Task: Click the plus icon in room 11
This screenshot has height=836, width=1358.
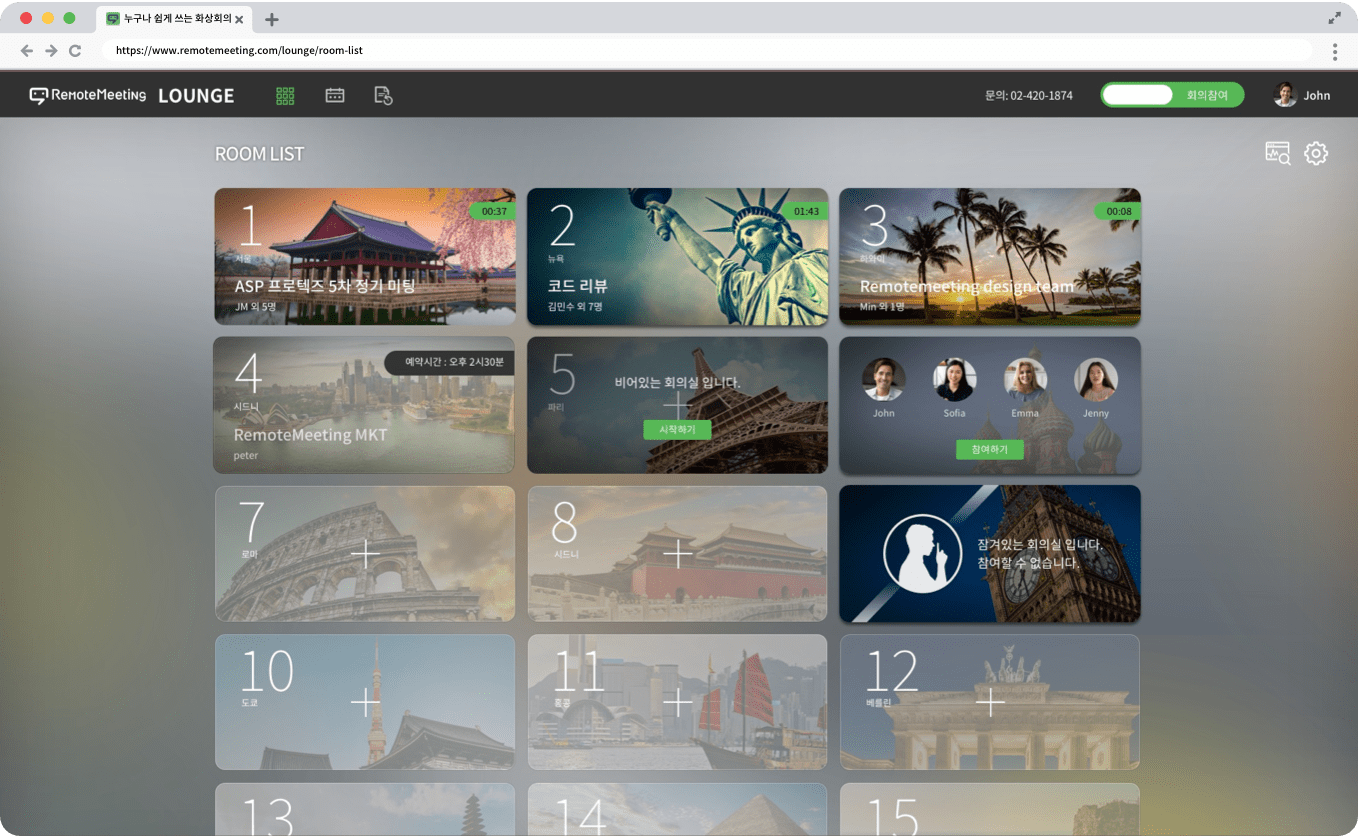Action: [x=678, y=702]
